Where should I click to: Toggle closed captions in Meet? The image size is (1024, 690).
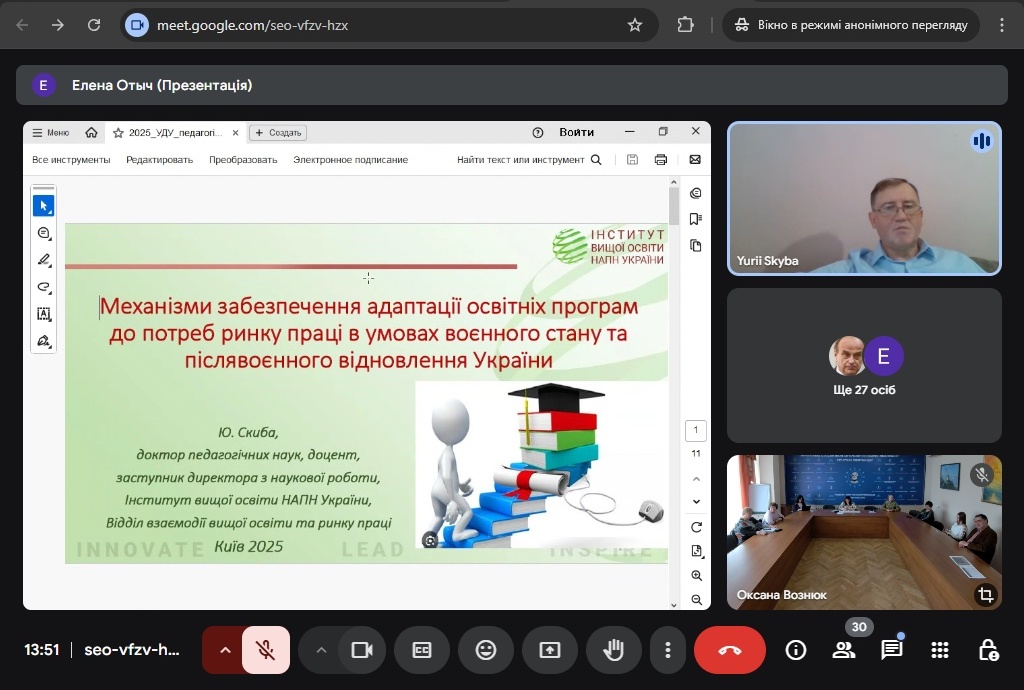click(422, 650)
